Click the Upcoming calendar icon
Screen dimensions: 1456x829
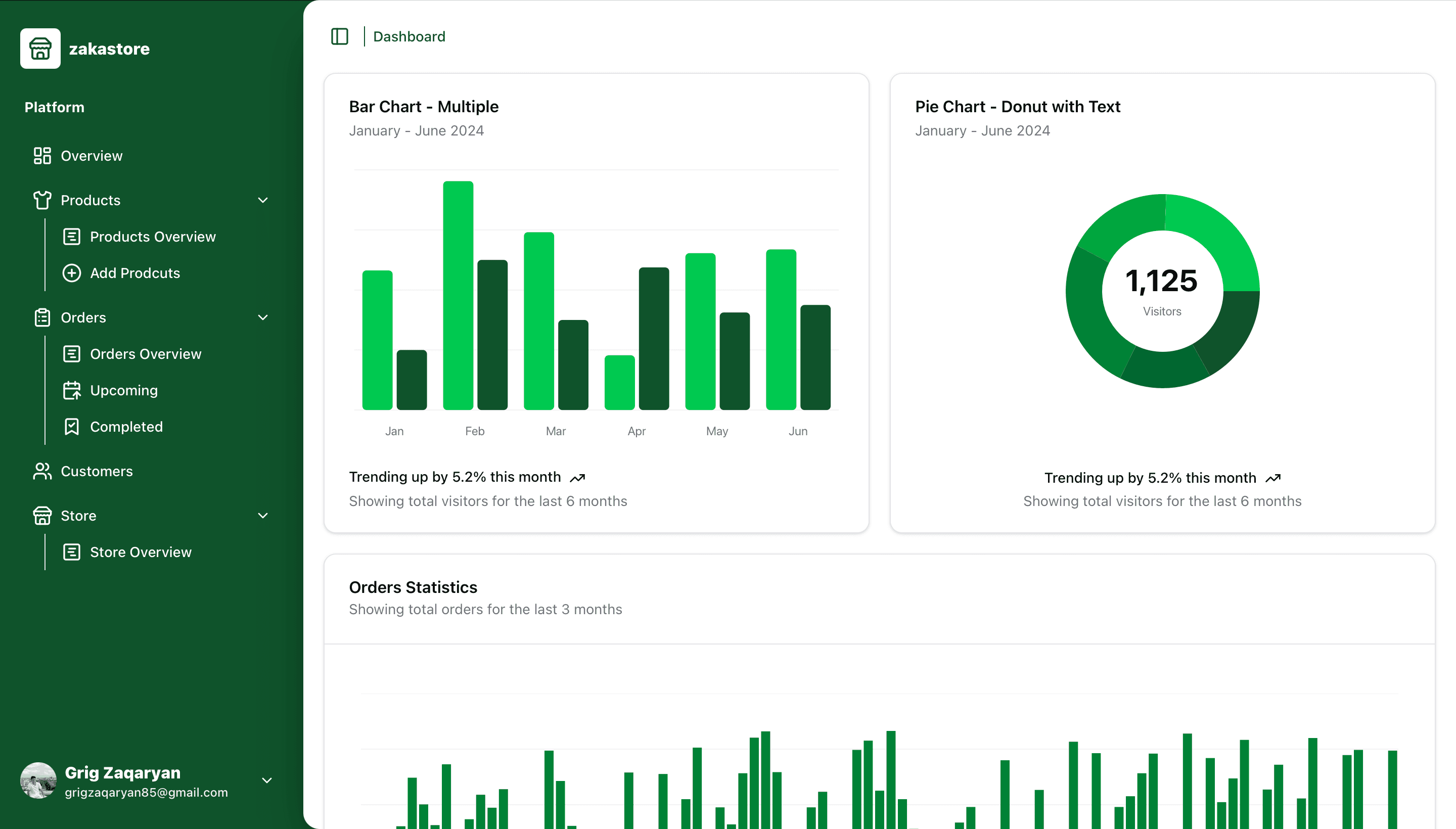point(72,390)
